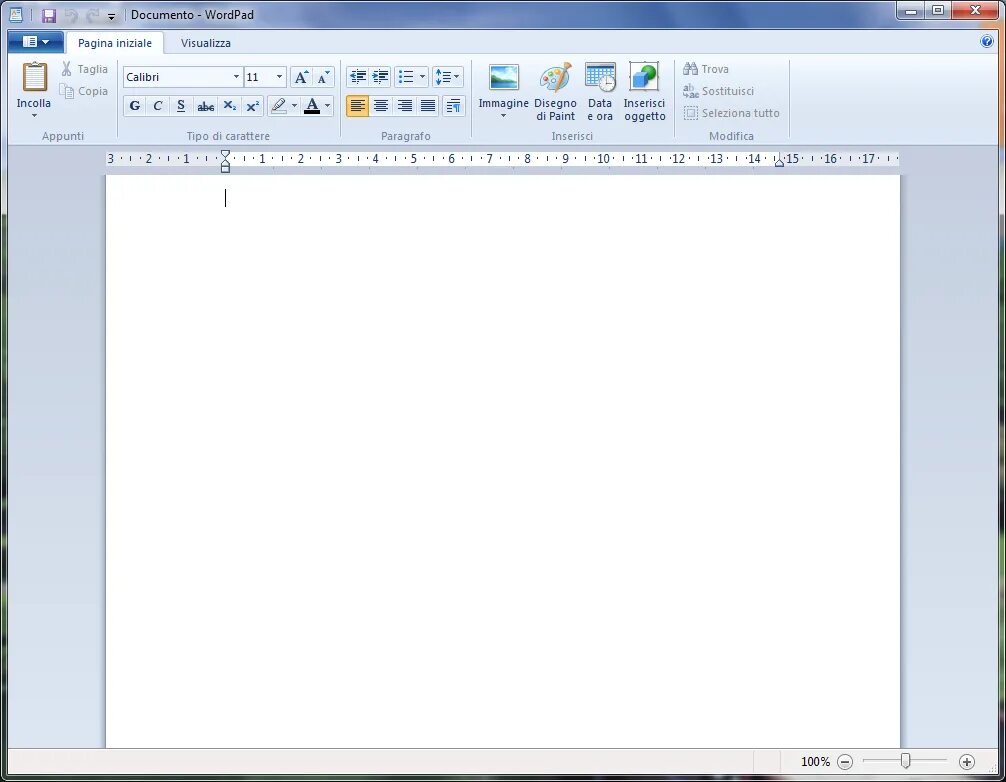Toggle italic (C) formatting

(x=158, y=106)
